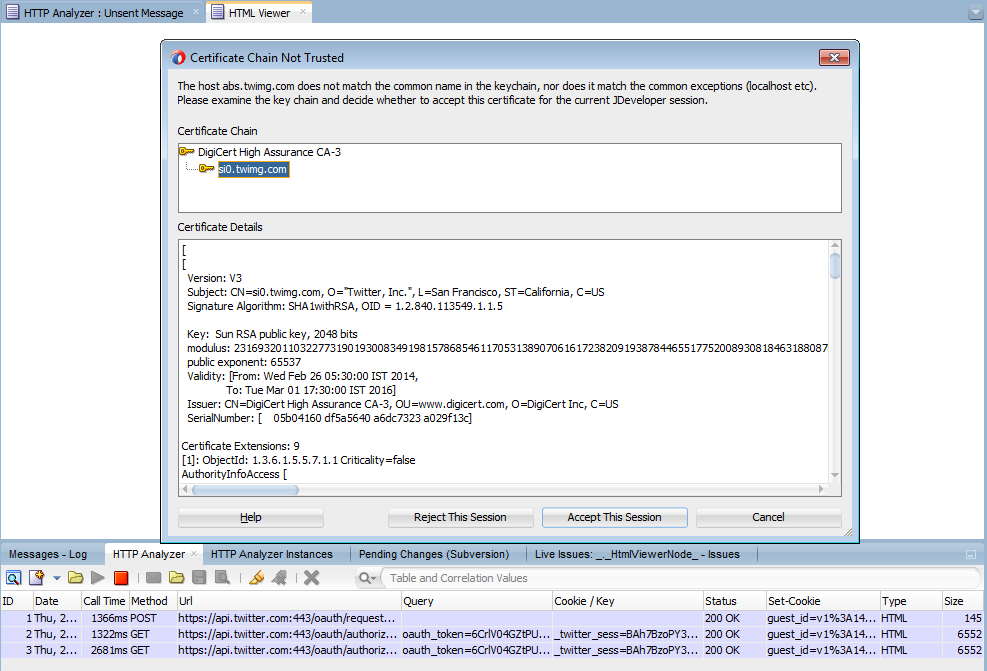Click the document icon on Unsent Message tab
The height and width of the screenshot is (671, 987).
click(12, 12)
